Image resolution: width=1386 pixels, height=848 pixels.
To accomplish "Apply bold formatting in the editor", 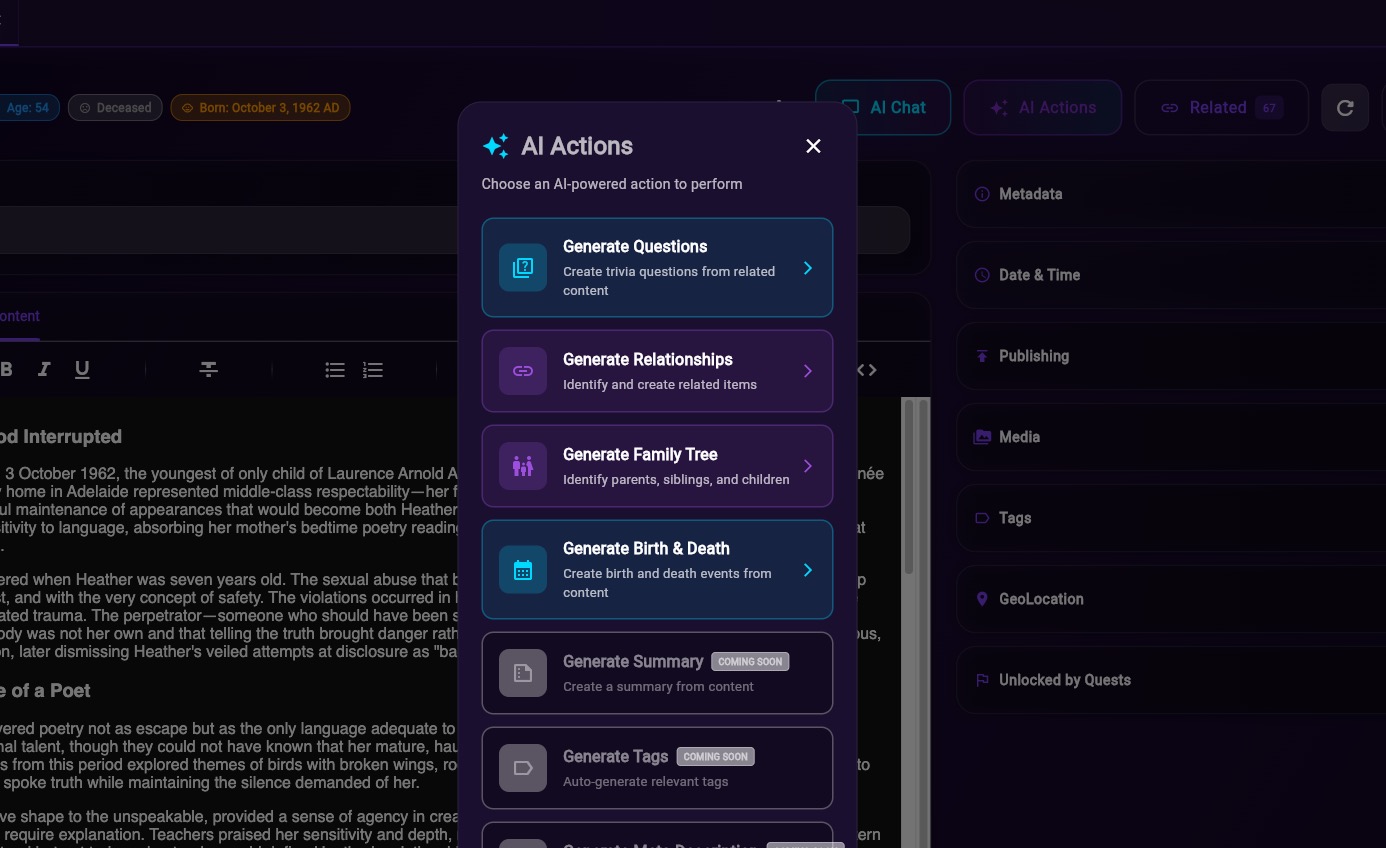I will pyautogui.click(x=7, y=369).
